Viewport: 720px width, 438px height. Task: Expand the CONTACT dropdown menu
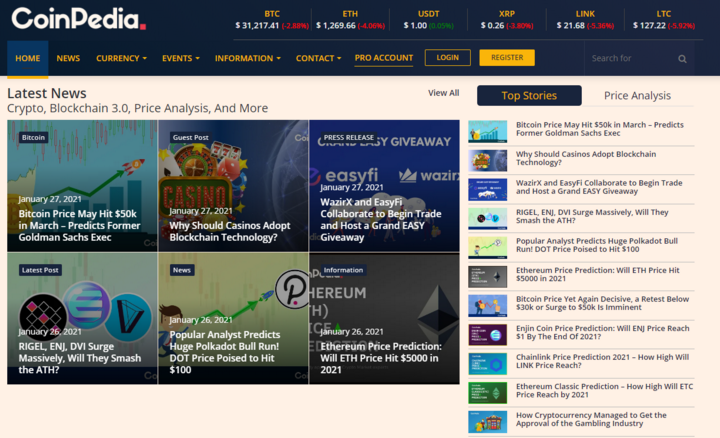pos(318,58)
